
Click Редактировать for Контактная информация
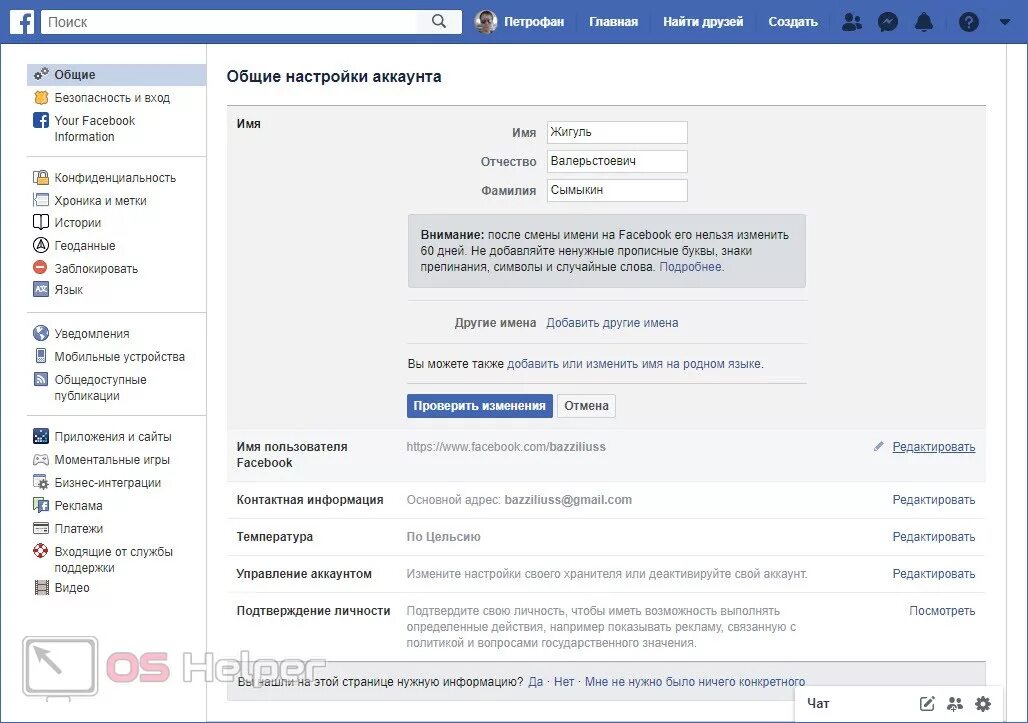(934, 500)
